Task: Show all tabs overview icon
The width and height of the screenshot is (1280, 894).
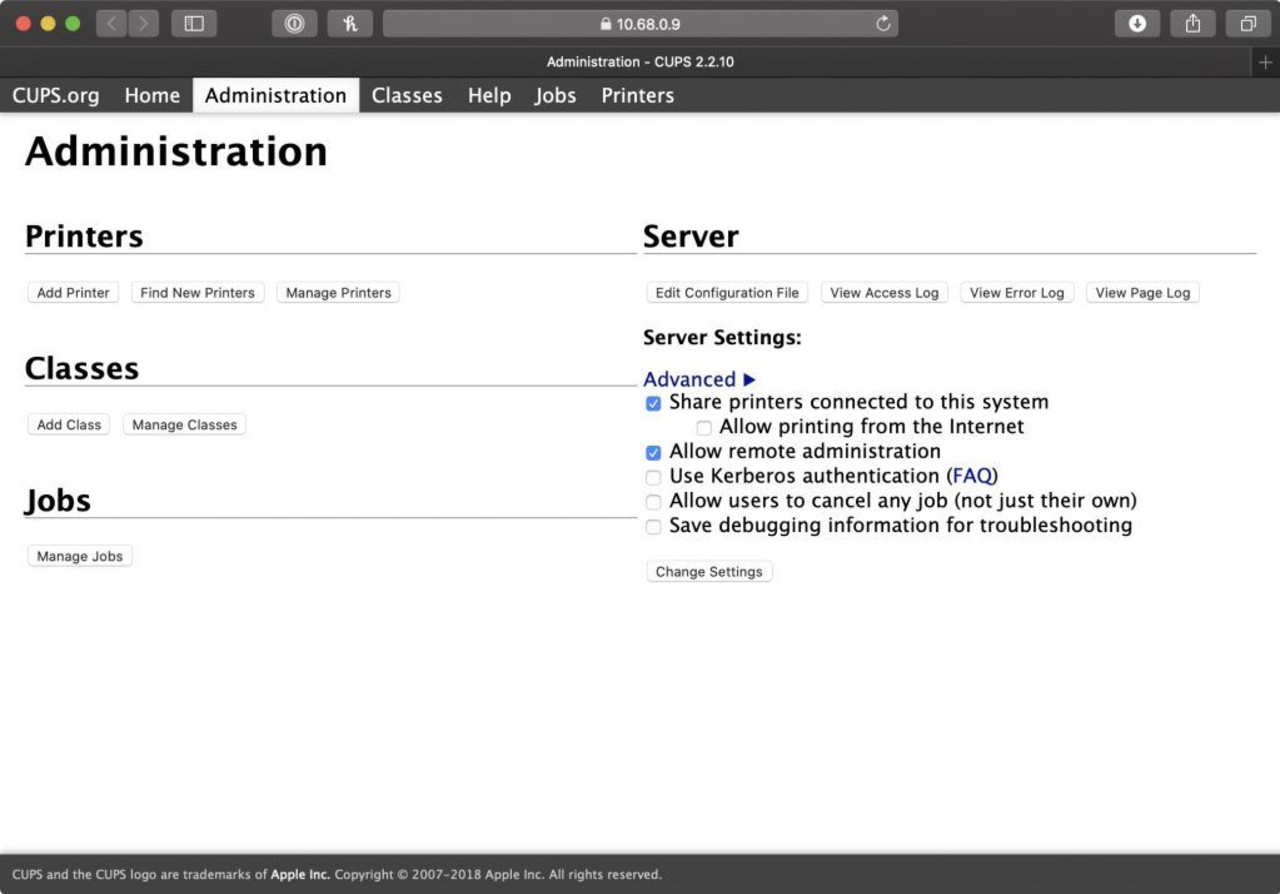Action: [x=1248, y=24]
